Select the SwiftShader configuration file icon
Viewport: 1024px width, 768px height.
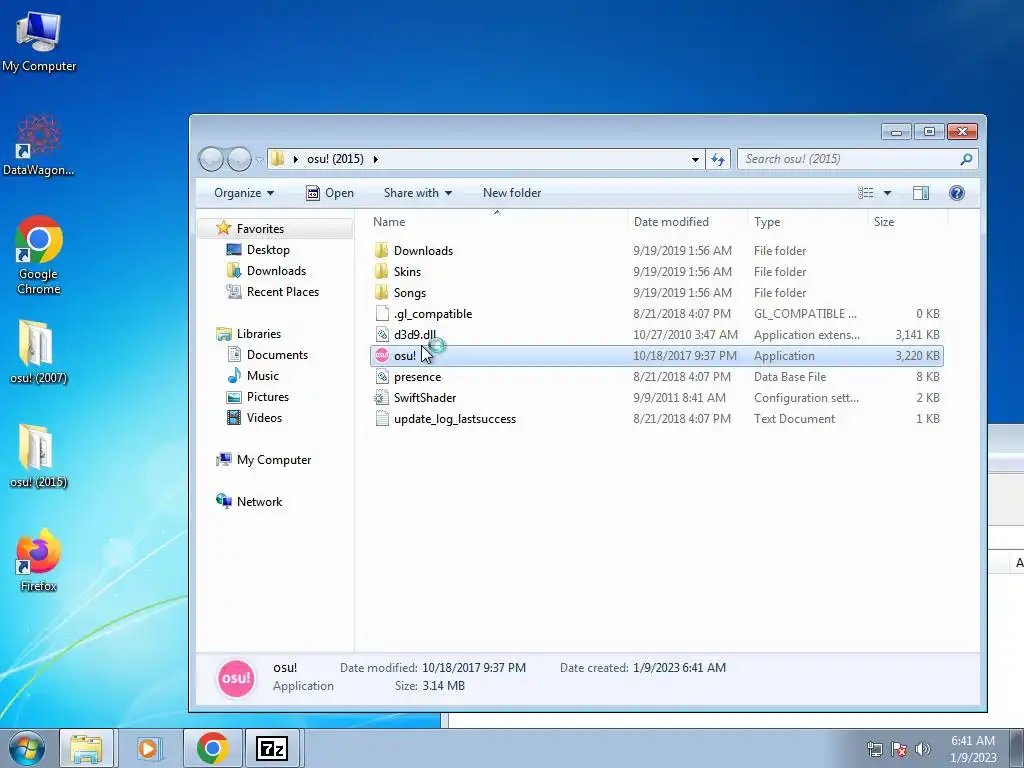pos(382,398)
